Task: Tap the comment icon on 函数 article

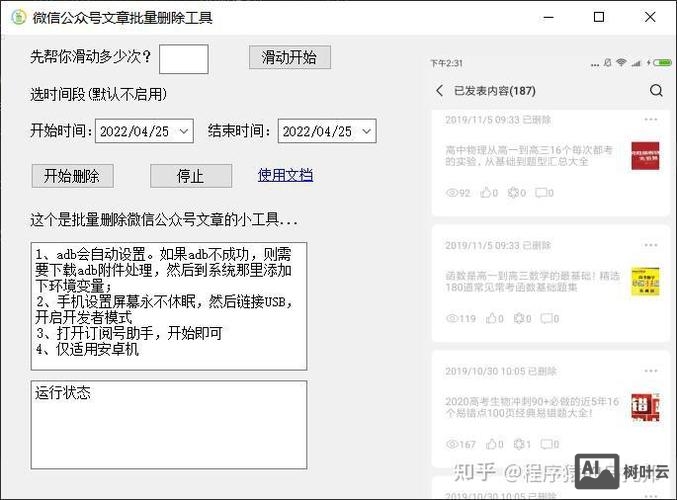Action: (x=547, y=318)
